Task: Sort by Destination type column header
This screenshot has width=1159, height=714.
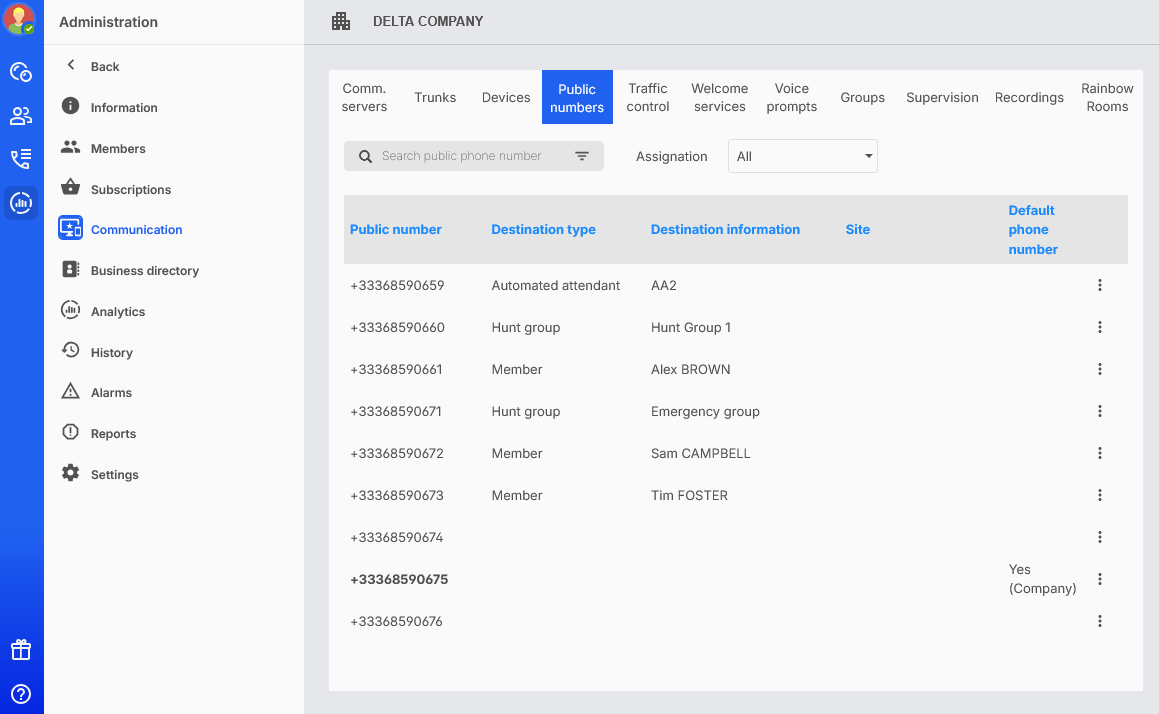Action: (x=543, y=230)
